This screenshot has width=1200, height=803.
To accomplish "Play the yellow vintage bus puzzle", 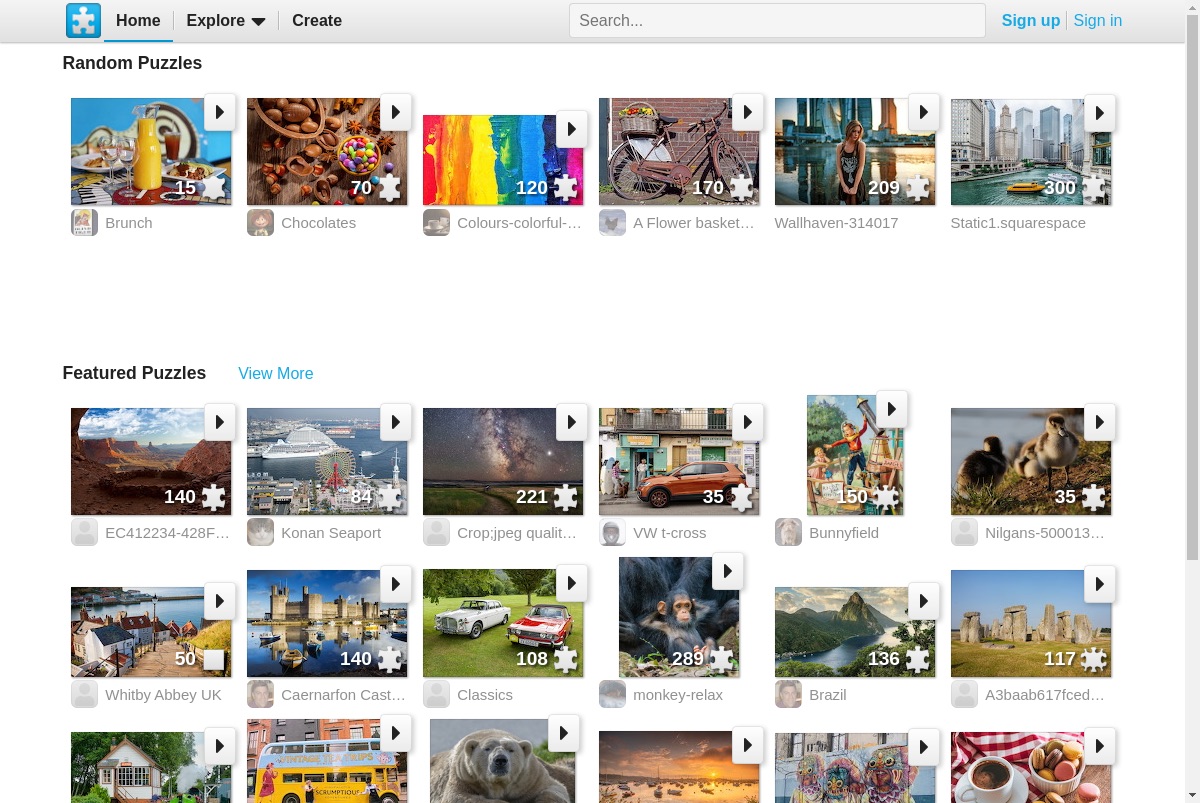I will pos(396,732).
